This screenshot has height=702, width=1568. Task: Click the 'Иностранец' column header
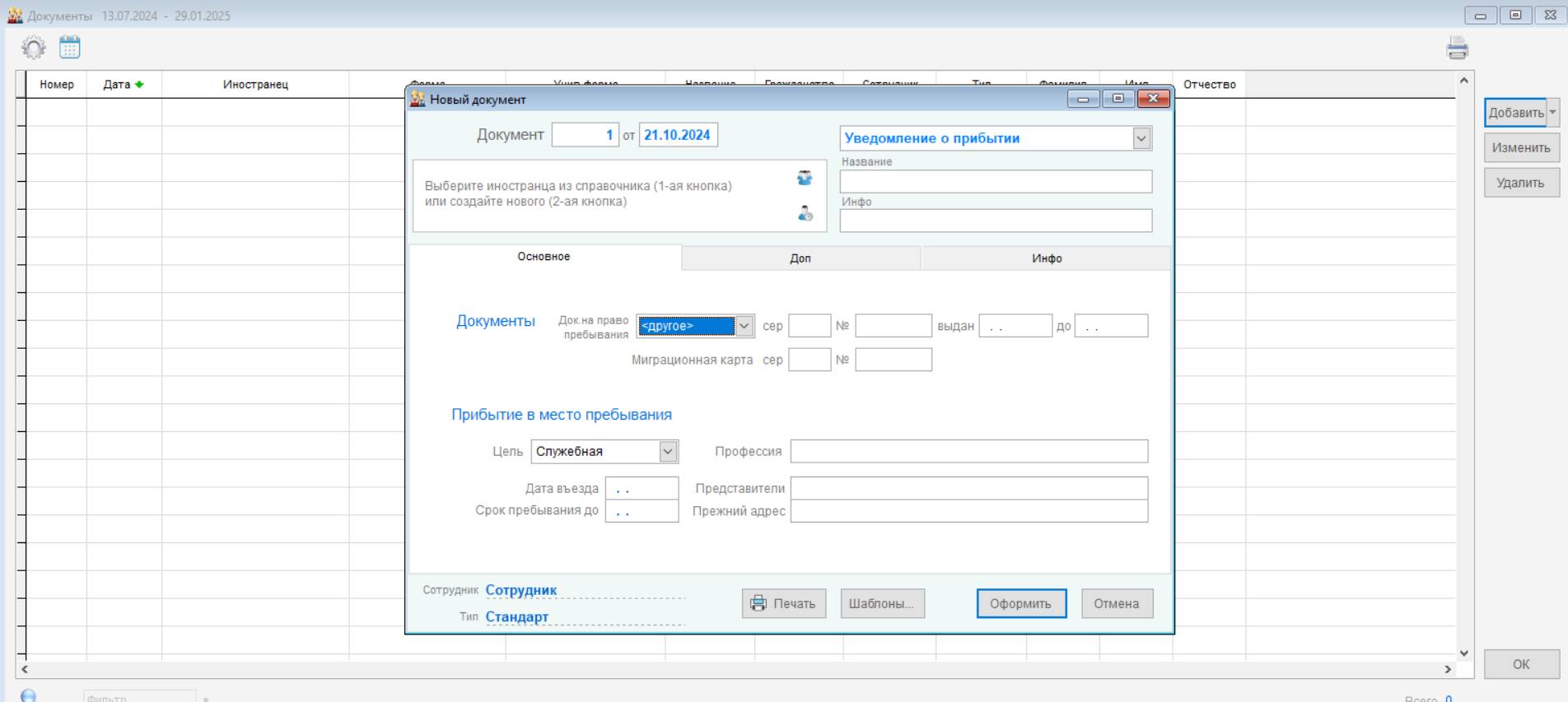tap(255, 84)
